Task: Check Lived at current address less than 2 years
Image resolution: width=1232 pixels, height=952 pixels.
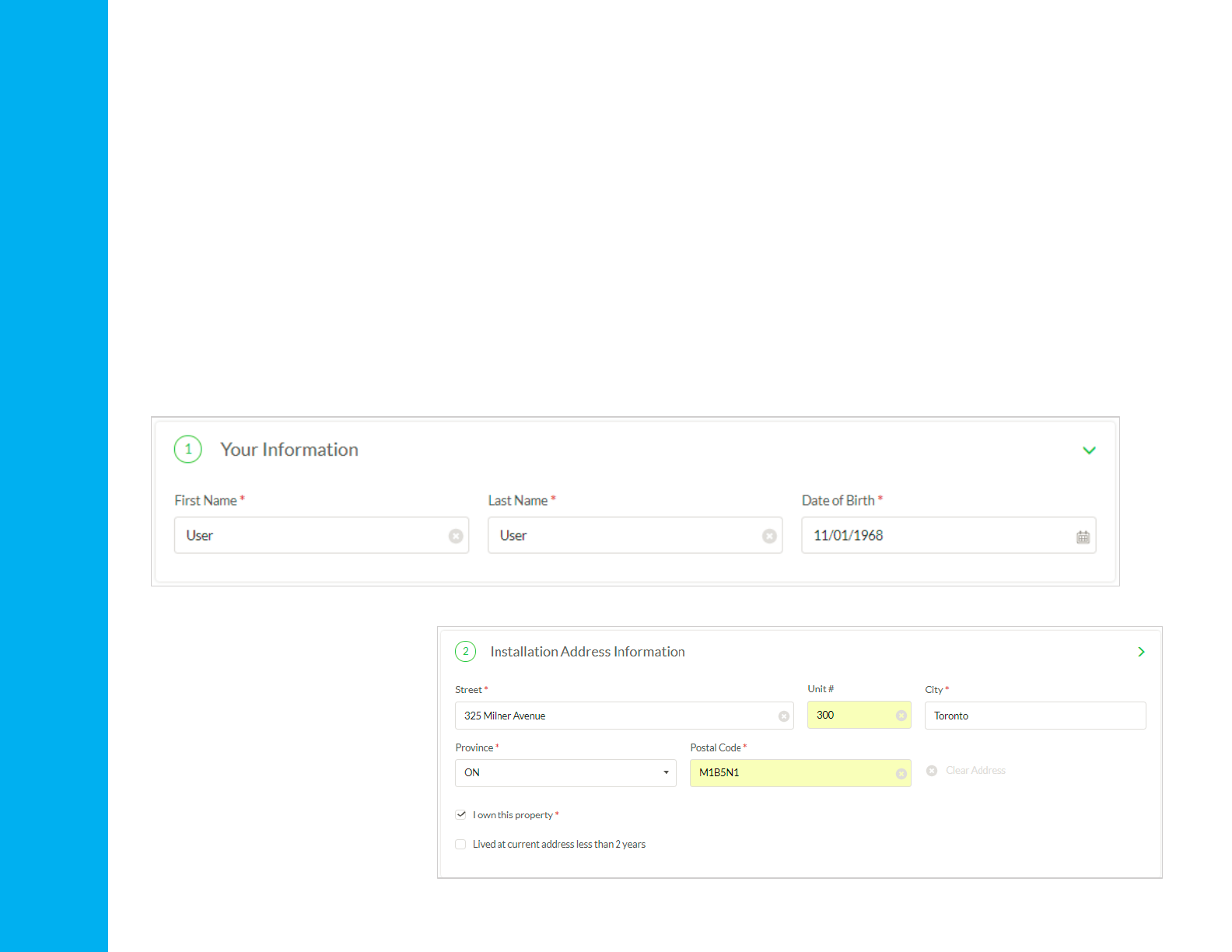Action: 461,844
